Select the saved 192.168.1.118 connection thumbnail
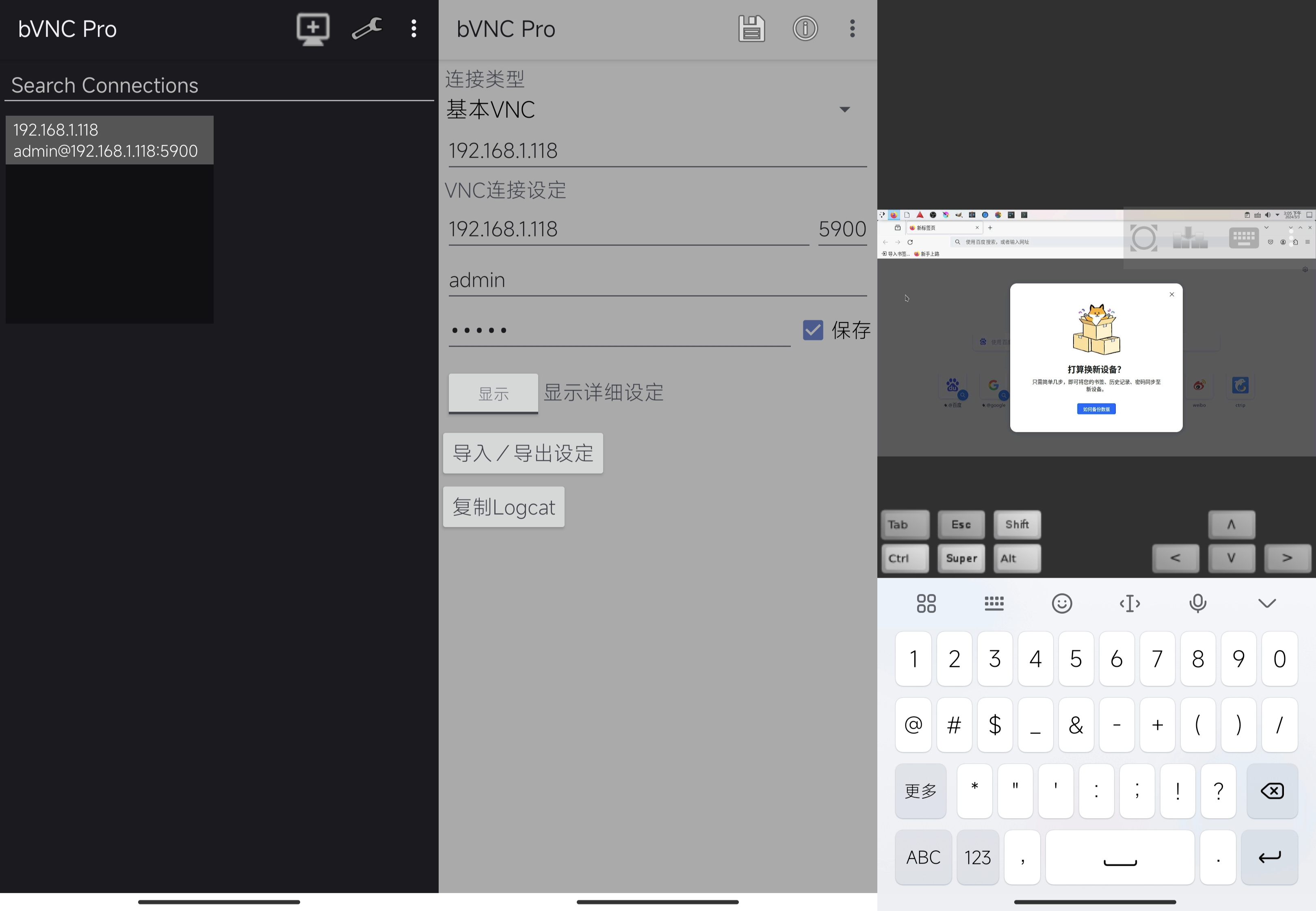Screen dimensions: 1316x911 pos(110,219)
